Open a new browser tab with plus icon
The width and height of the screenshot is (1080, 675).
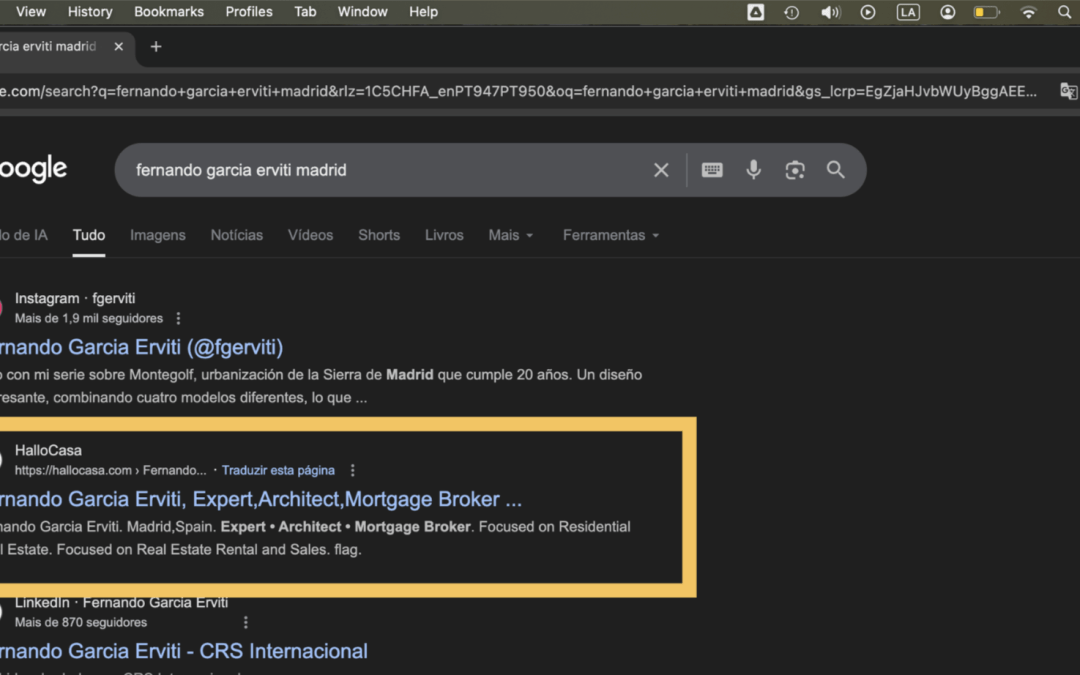pos(156,47)
